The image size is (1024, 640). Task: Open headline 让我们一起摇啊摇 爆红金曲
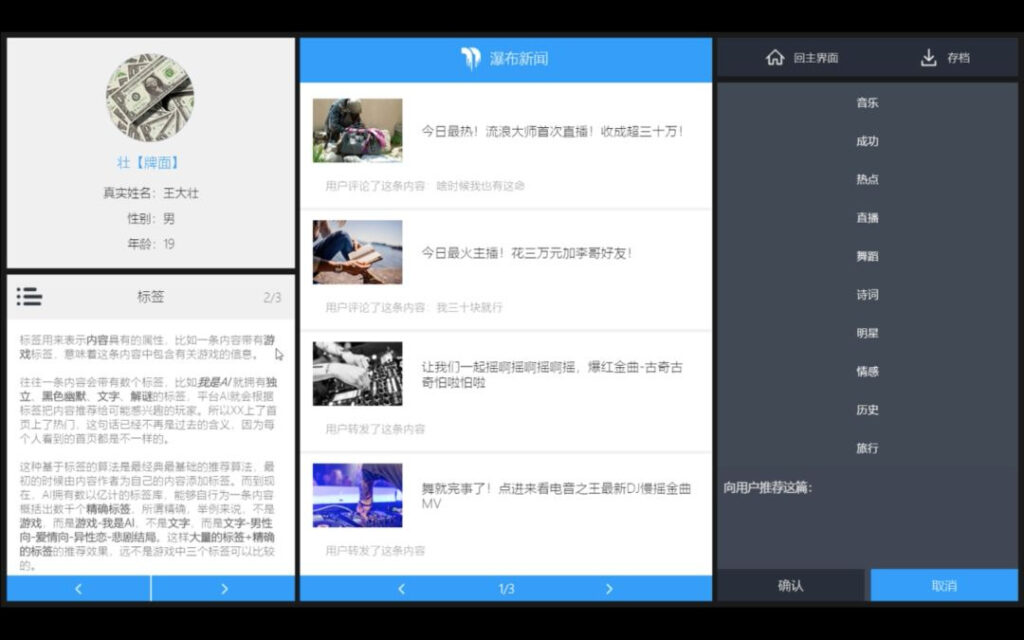[x=552, y=375]
